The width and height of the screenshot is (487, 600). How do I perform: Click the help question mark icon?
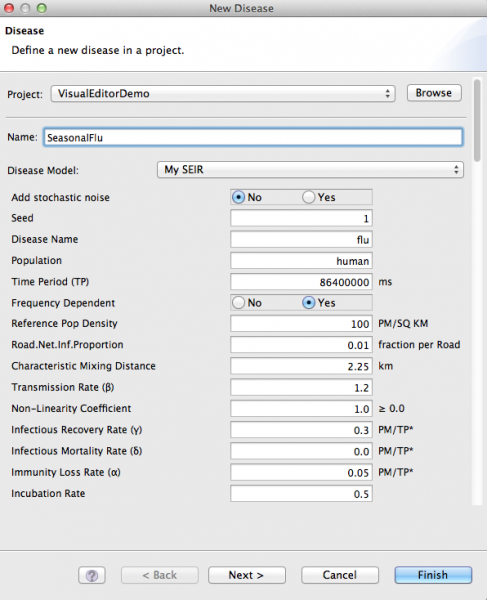click(92, 575)
